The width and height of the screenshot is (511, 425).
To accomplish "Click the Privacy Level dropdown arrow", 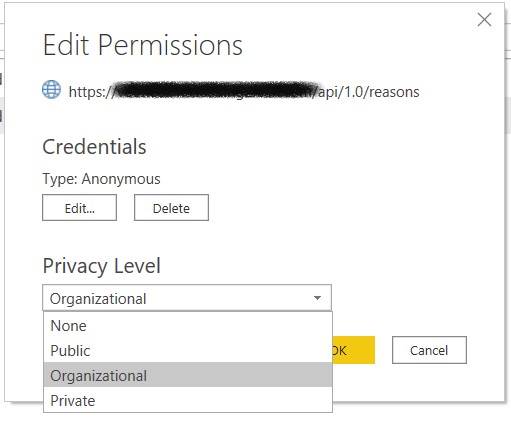I will pos(317,298).
